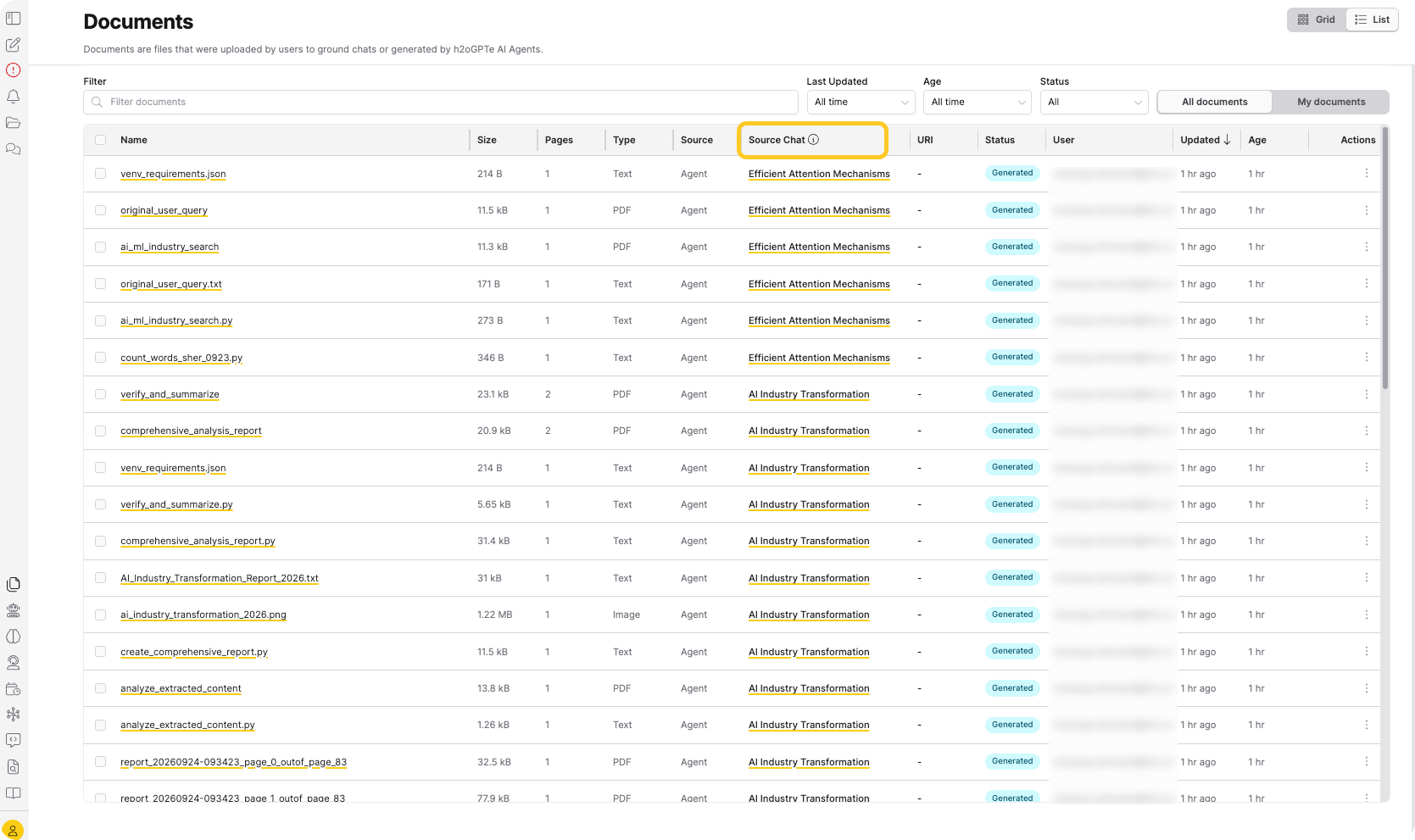Open the network graph nodes icon

pos(14,715)
